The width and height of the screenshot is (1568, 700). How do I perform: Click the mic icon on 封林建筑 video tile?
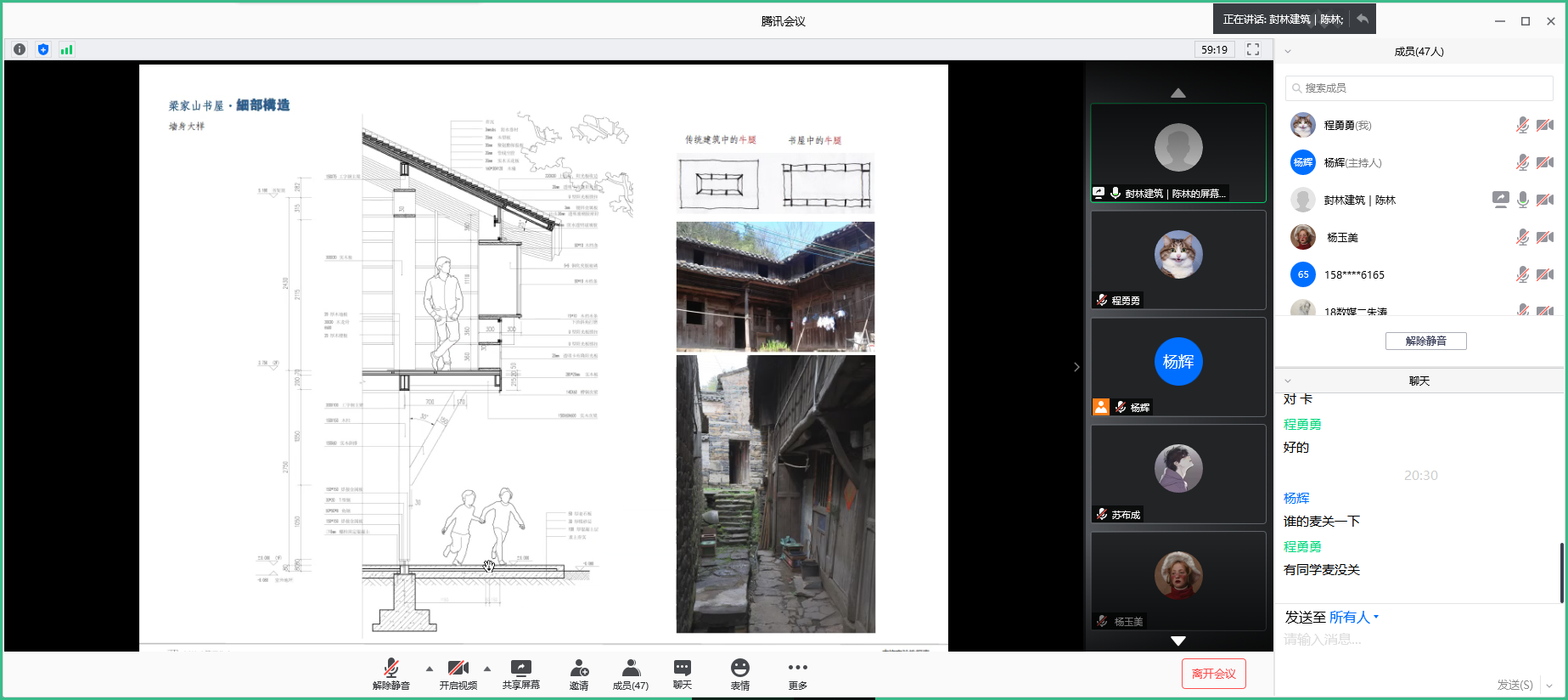(1116, 193)
